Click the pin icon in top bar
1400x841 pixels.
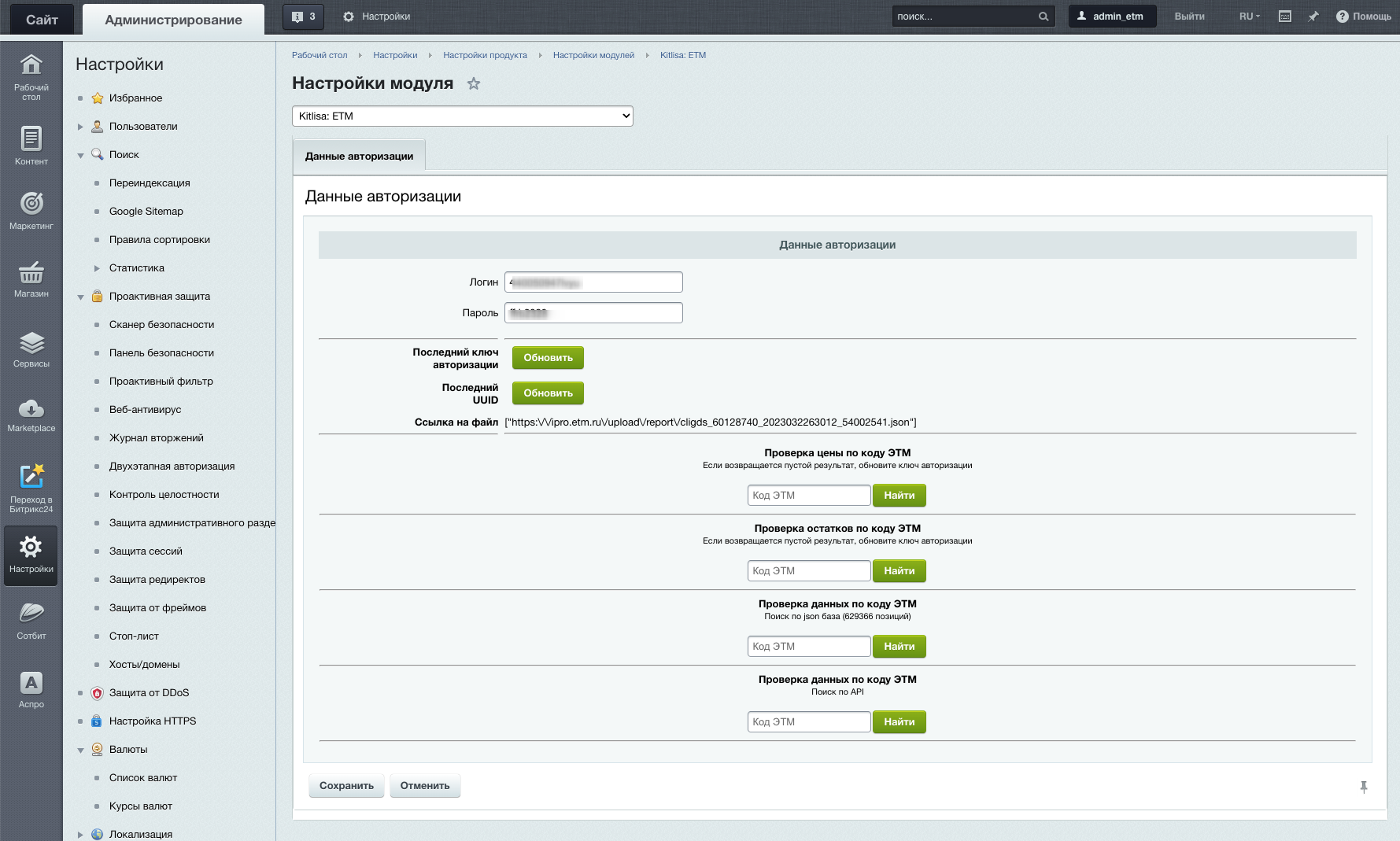[x=1313, y=17]
